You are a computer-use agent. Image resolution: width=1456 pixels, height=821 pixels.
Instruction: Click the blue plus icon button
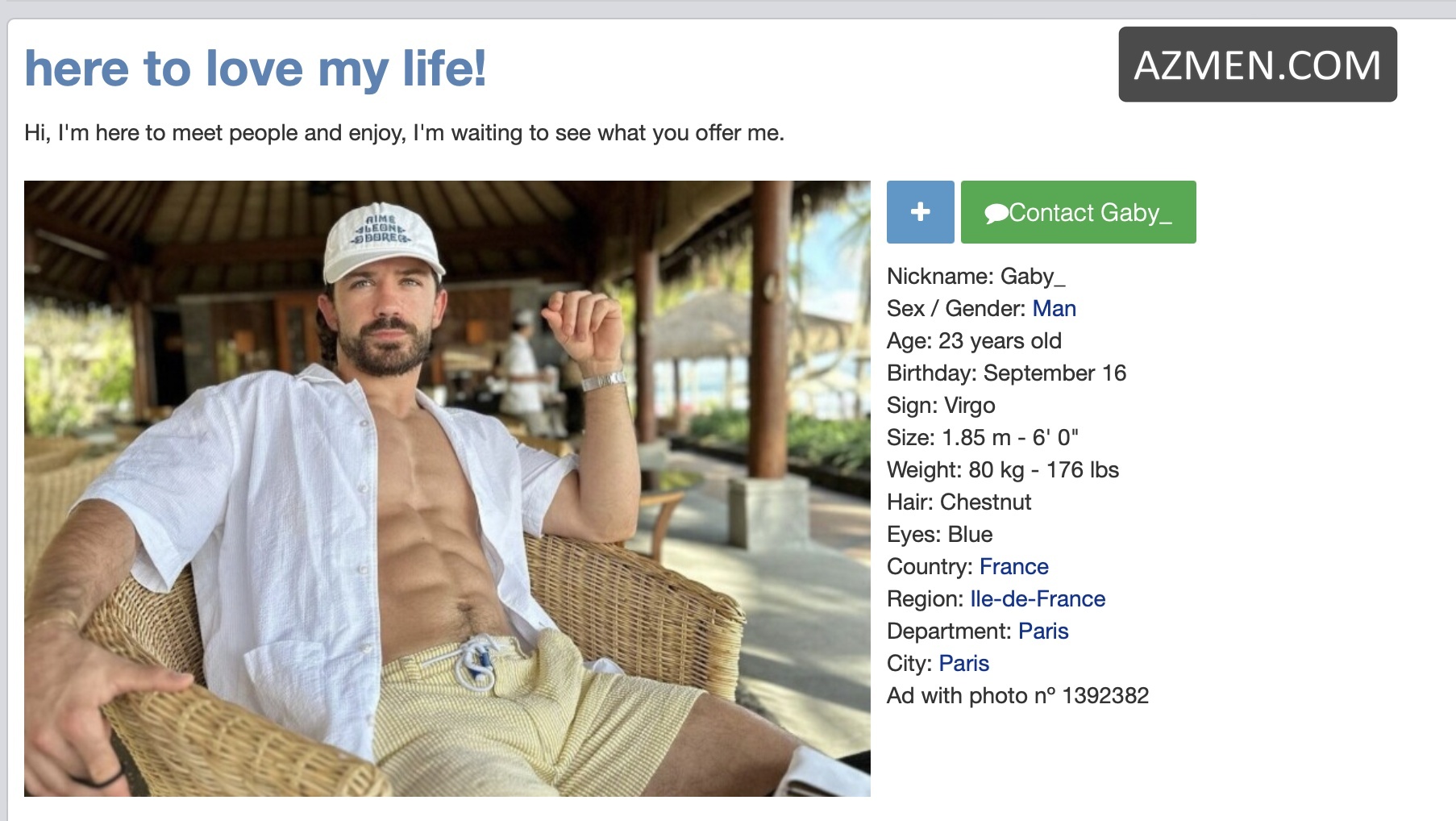coord(920,212)
